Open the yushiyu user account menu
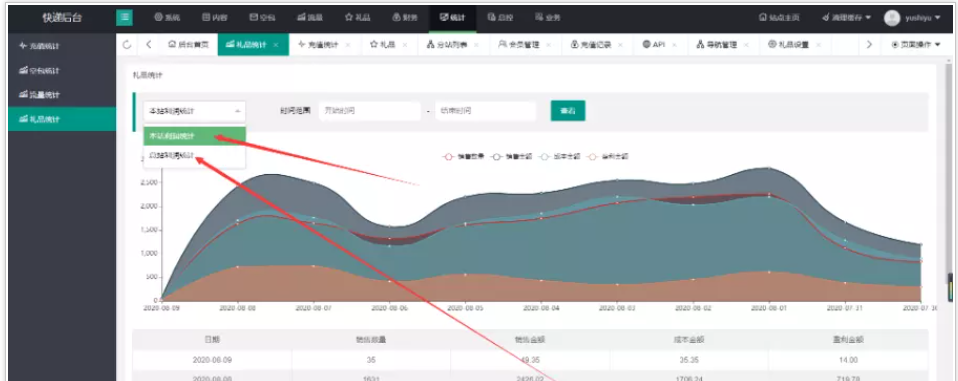 [x=923, y=18]
